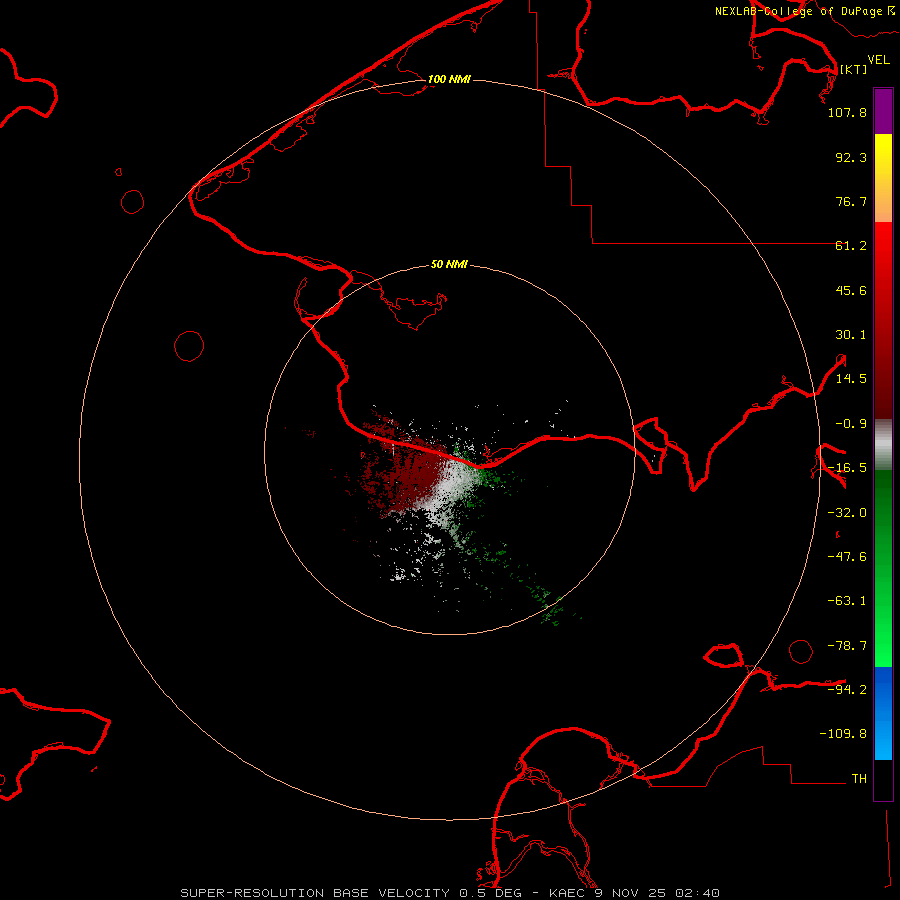Screen dimensions: 900x900
Task: Click the -32.0 scale value
Action: [x=847, y=512]
